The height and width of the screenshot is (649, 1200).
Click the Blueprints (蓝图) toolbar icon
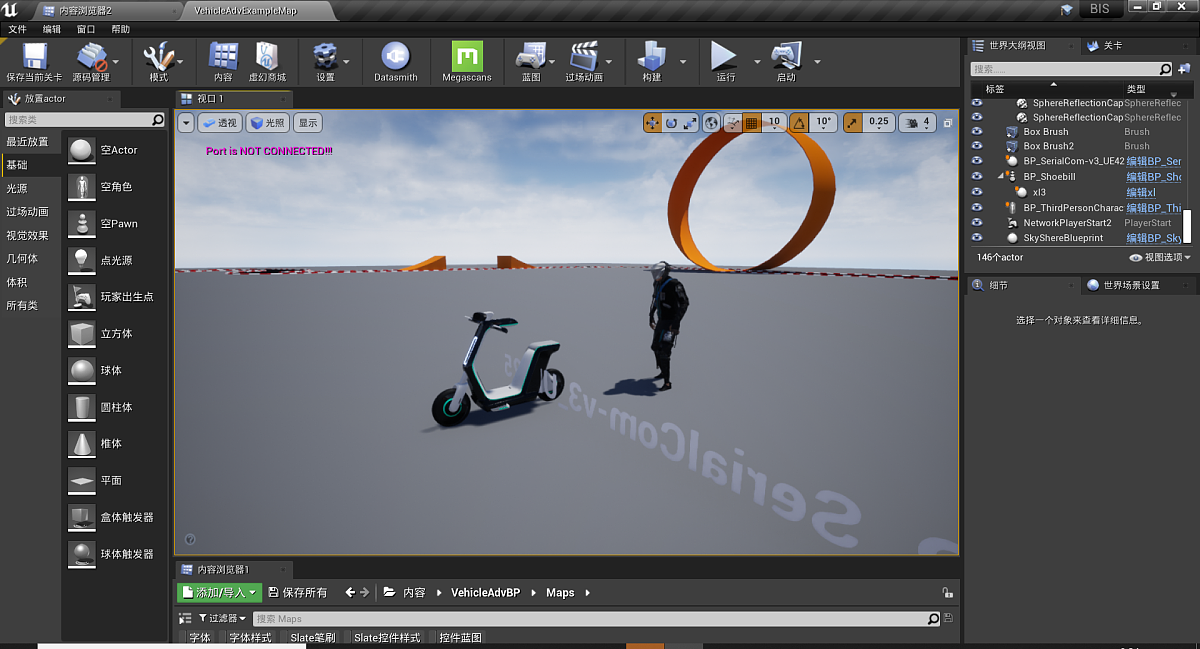tap(531, 57)
